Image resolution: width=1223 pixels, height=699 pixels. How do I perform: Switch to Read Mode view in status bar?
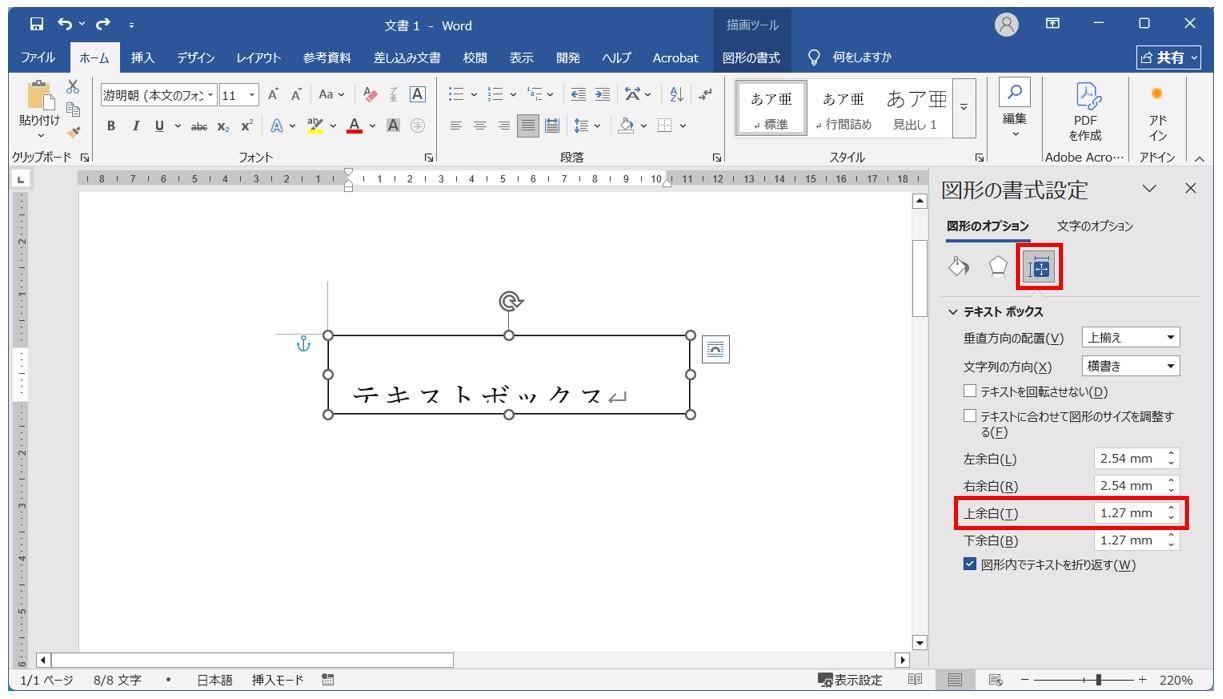click(x=915, y=680)
